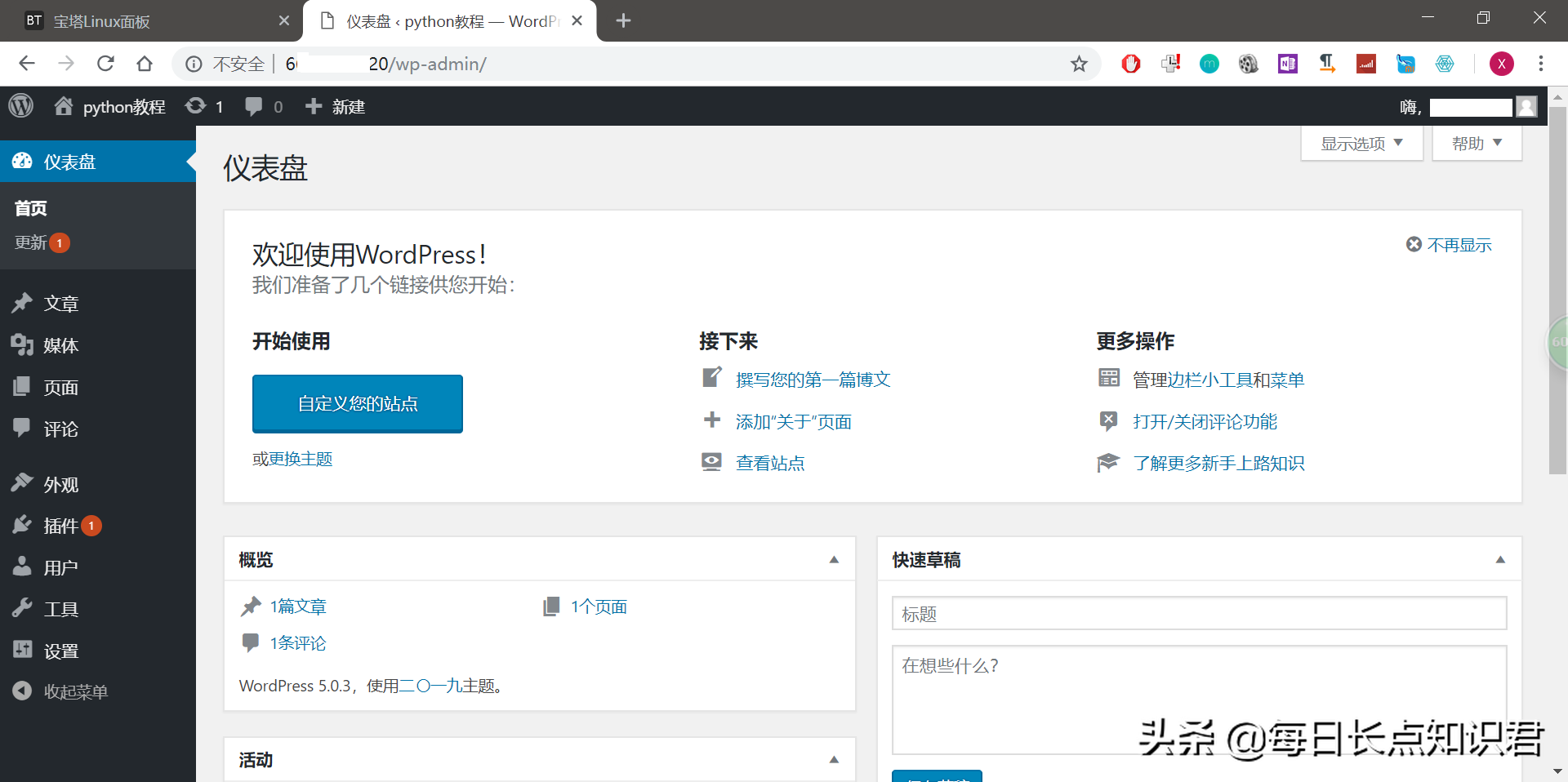The height and width of the screenshot is (782, 1568).
Task: Reload the page with browser refresh button
Action: [105, 64]
